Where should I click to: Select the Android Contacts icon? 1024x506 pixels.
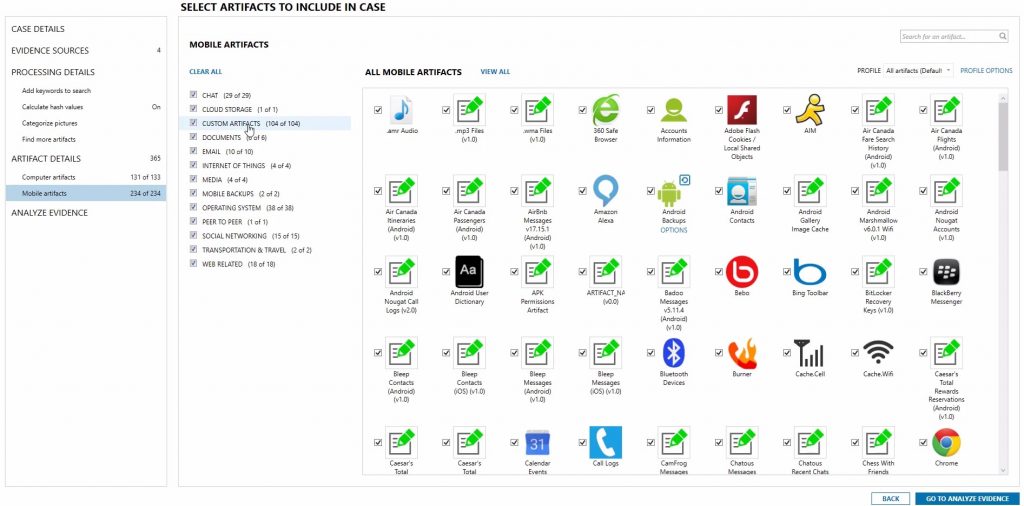click(x=742, y=191)
